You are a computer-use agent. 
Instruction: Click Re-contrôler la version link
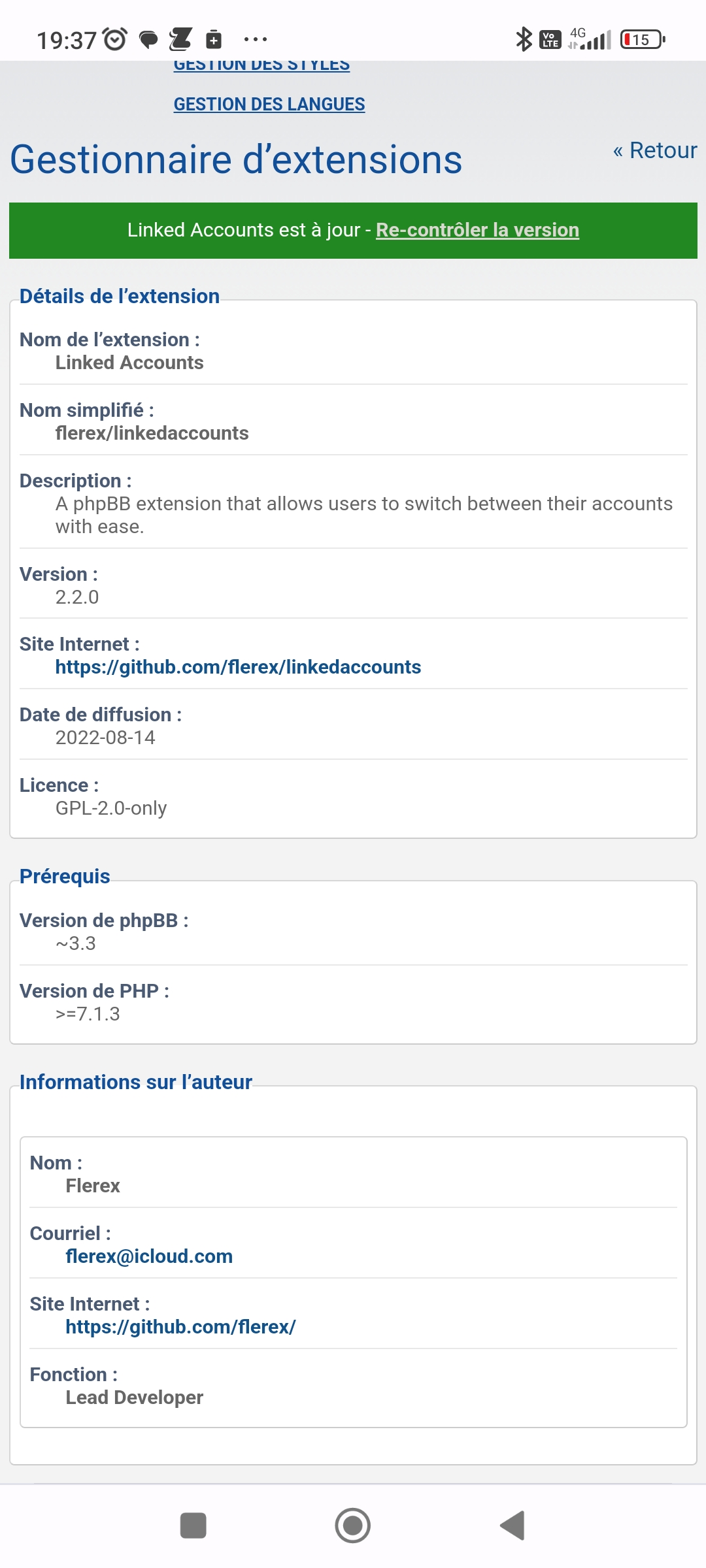(477, 230)
